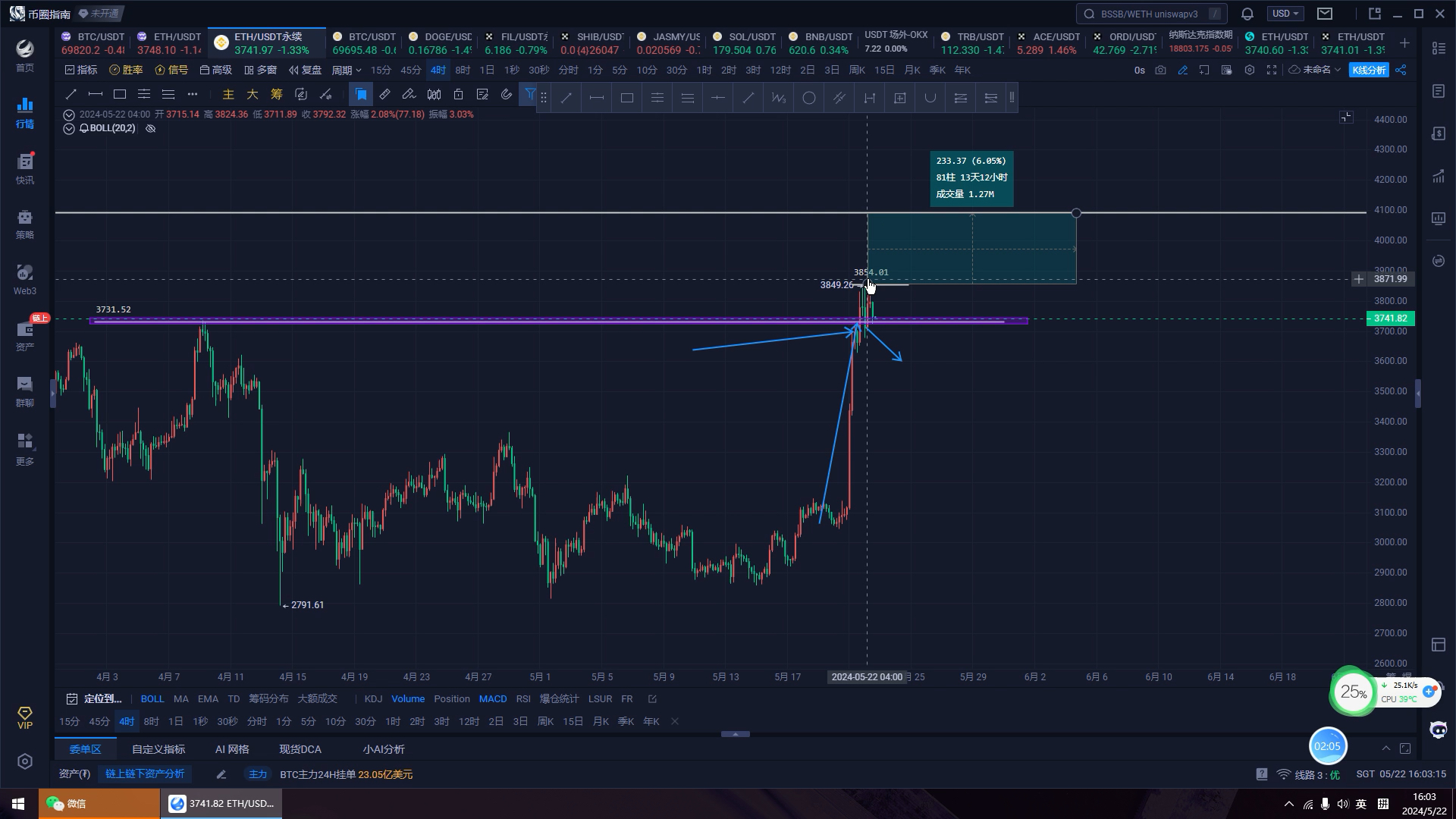Add a new ticker tab with plus icon

pos(1404,43)
